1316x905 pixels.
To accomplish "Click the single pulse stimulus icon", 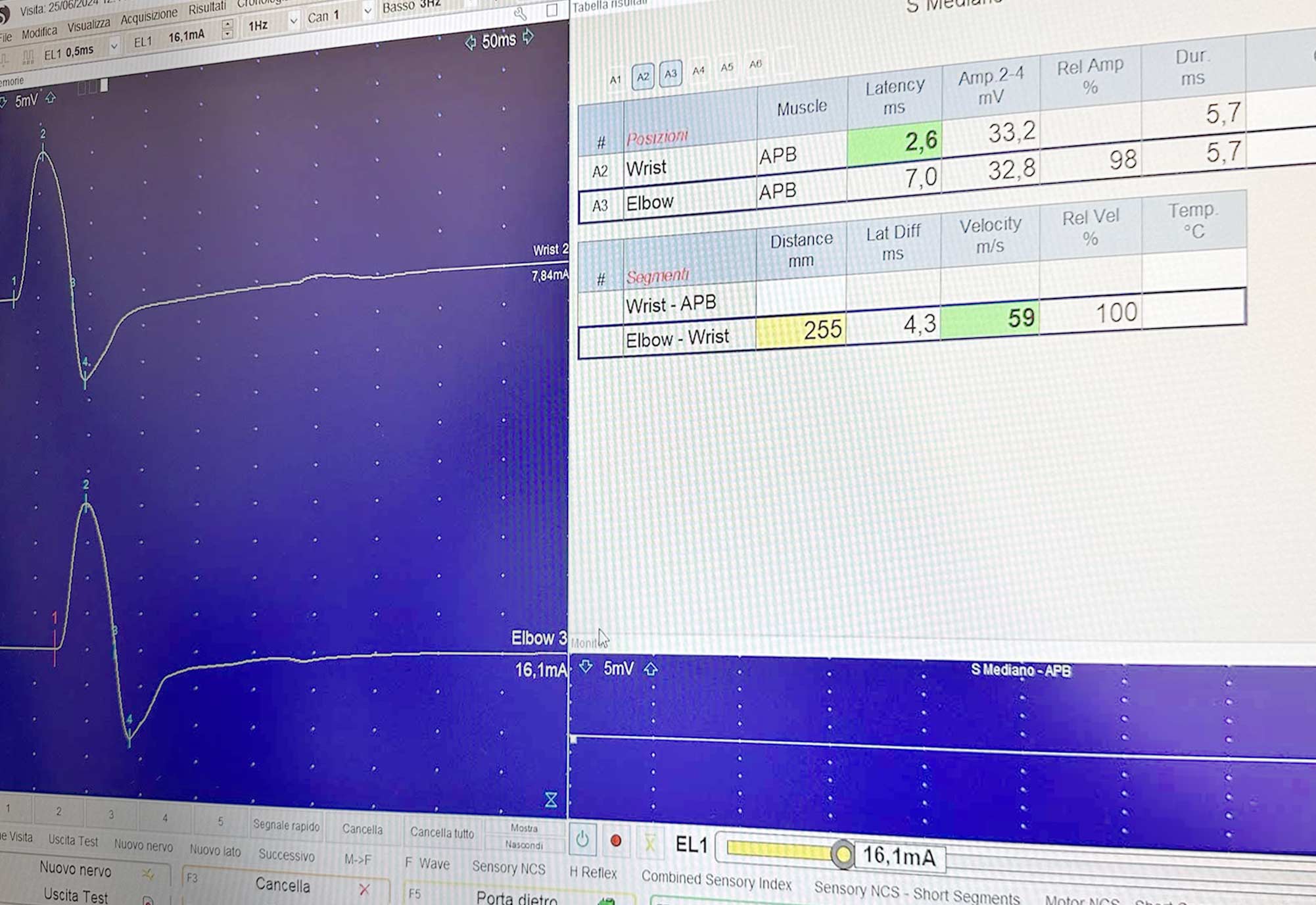I will [5, 60].
